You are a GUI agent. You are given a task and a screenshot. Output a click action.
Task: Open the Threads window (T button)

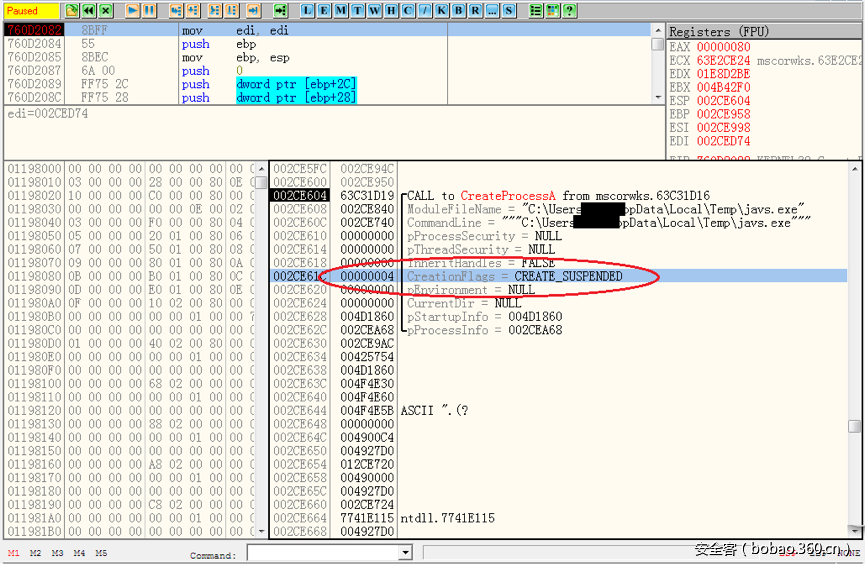click(358, 10)
